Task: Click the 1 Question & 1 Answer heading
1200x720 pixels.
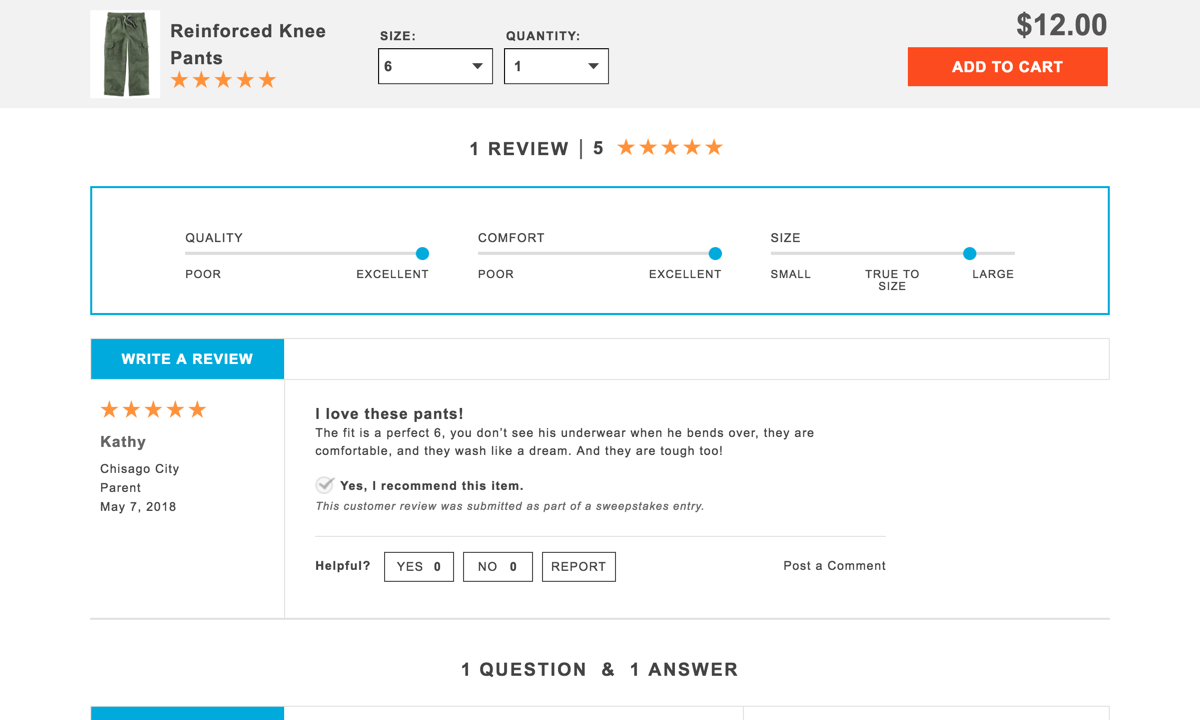Action: [599, 670]
